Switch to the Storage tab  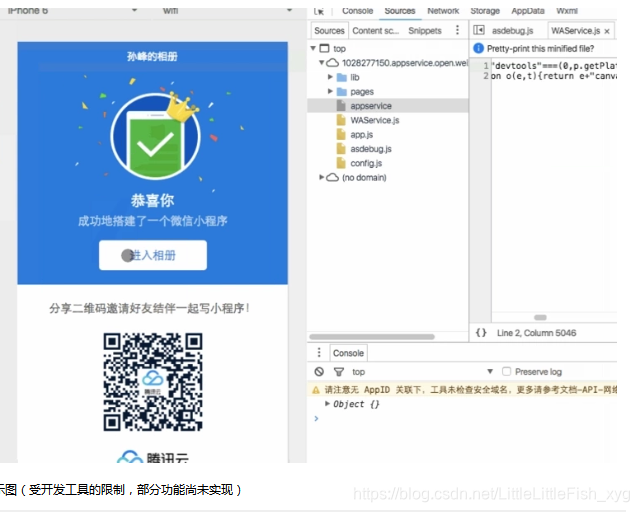tap(485, 11)
